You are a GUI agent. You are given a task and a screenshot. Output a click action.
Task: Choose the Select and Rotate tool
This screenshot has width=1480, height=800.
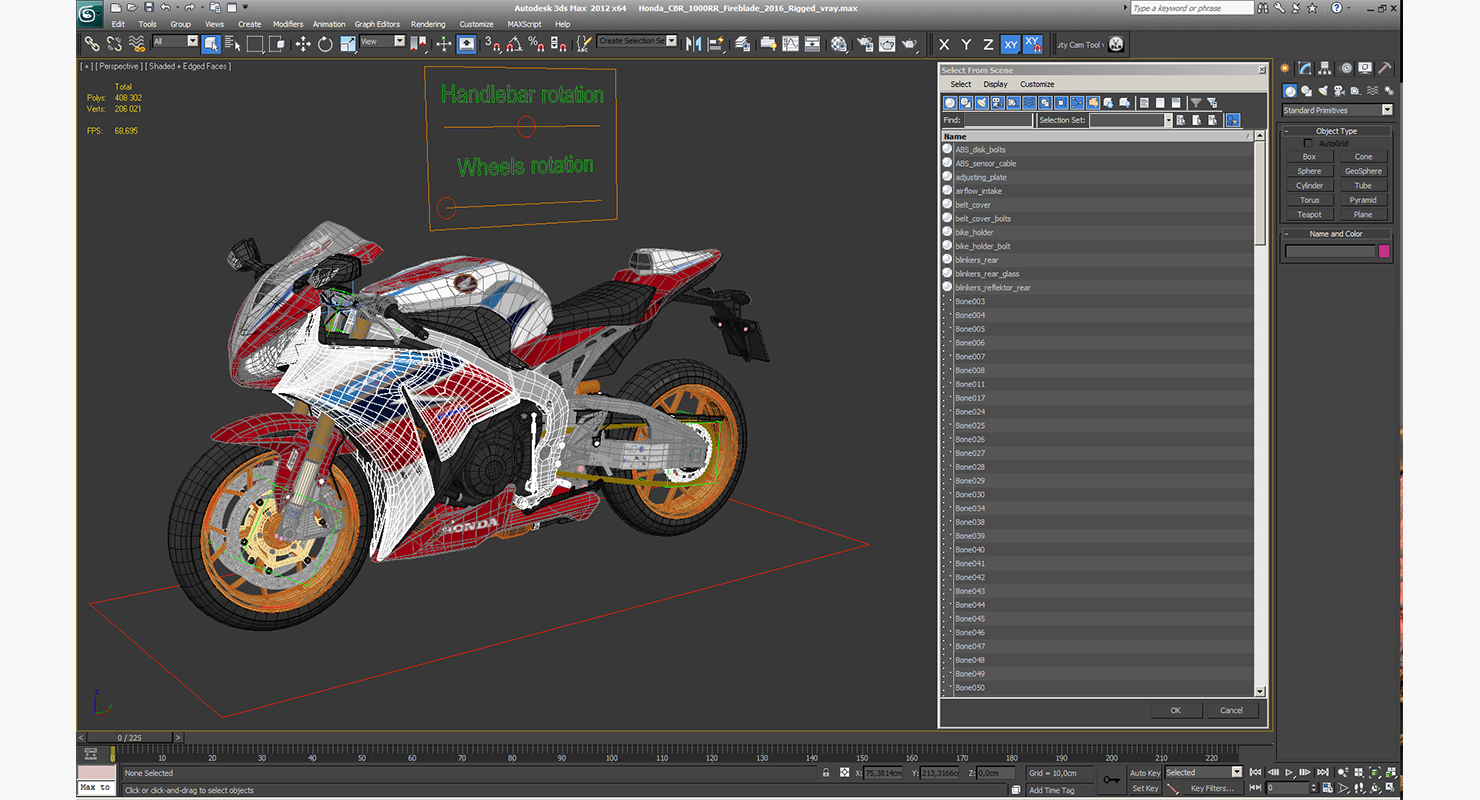(325, 44)
